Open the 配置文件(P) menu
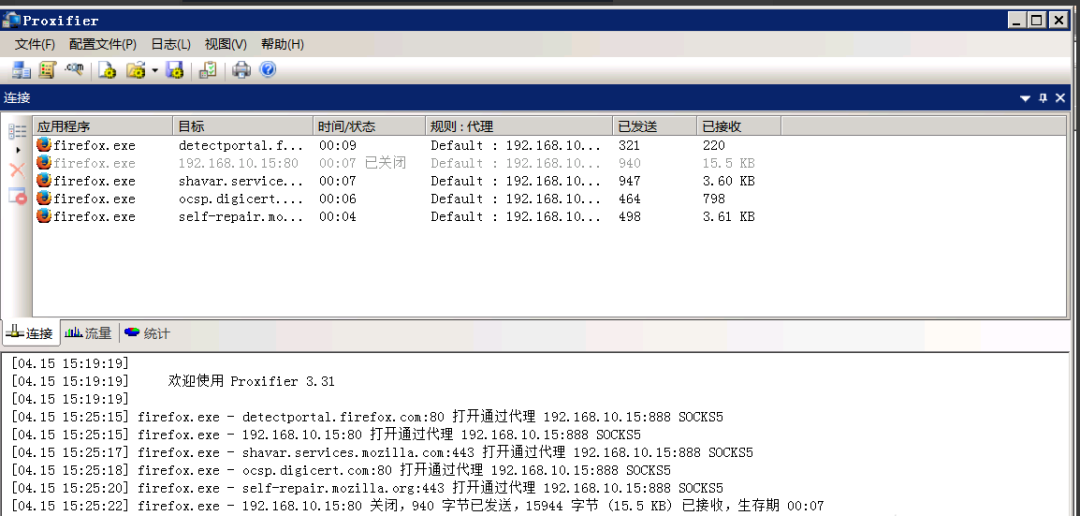1080x516 pixels. pos(102,44)
